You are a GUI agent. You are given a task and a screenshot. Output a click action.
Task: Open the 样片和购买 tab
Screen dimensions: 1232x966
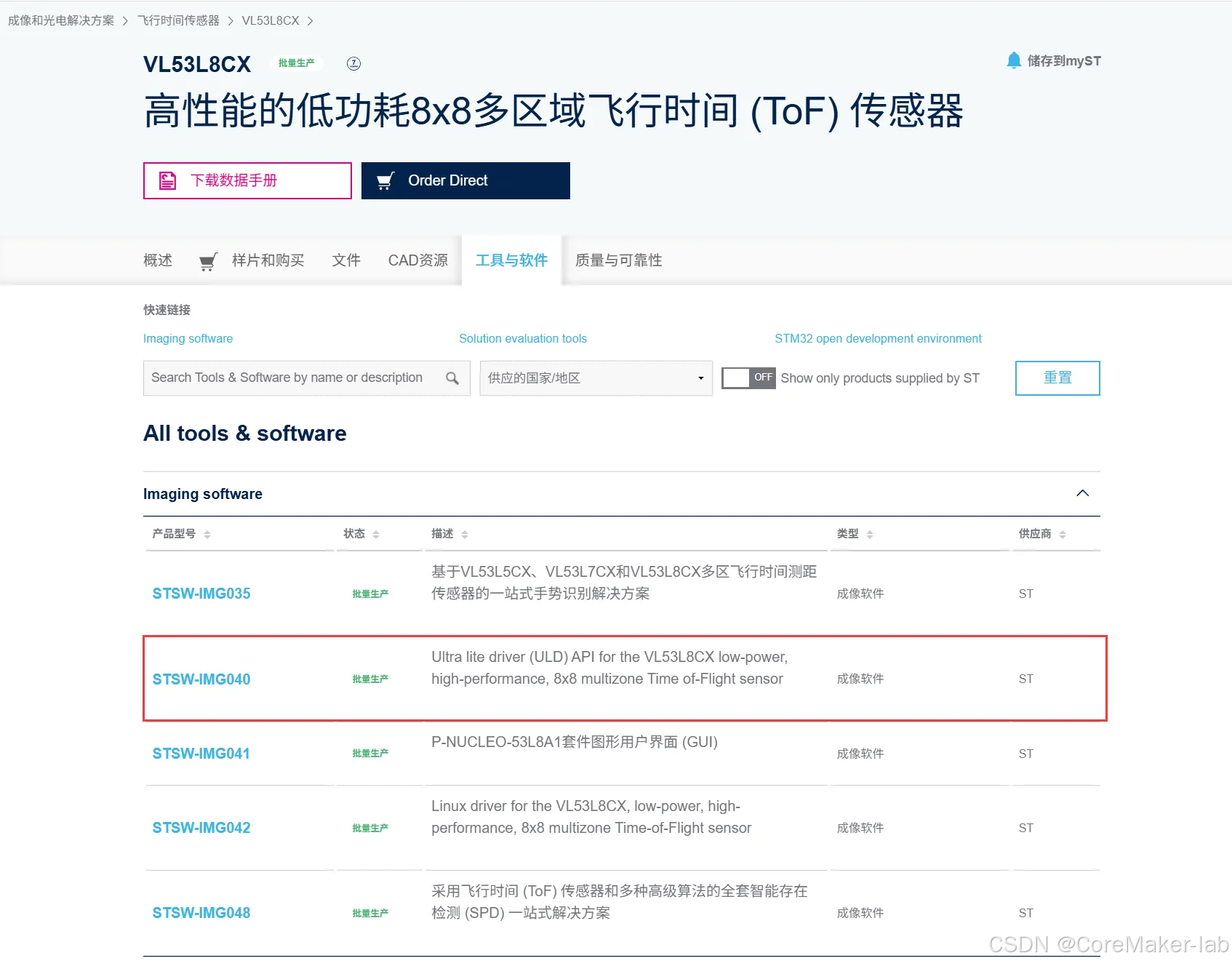click(x=268, y=260)
